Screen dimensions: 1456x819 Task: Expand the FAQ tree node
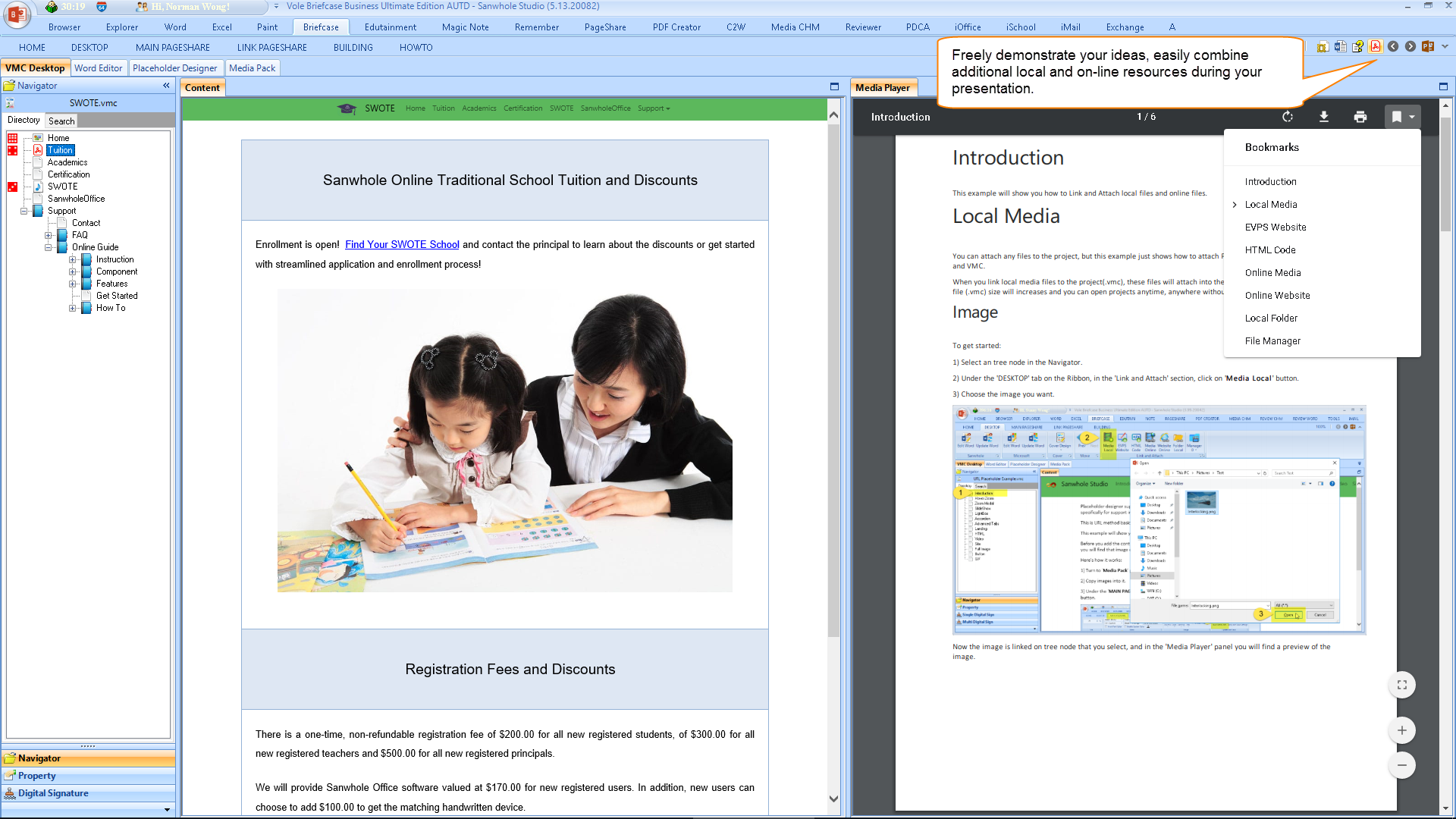[49, 235]
